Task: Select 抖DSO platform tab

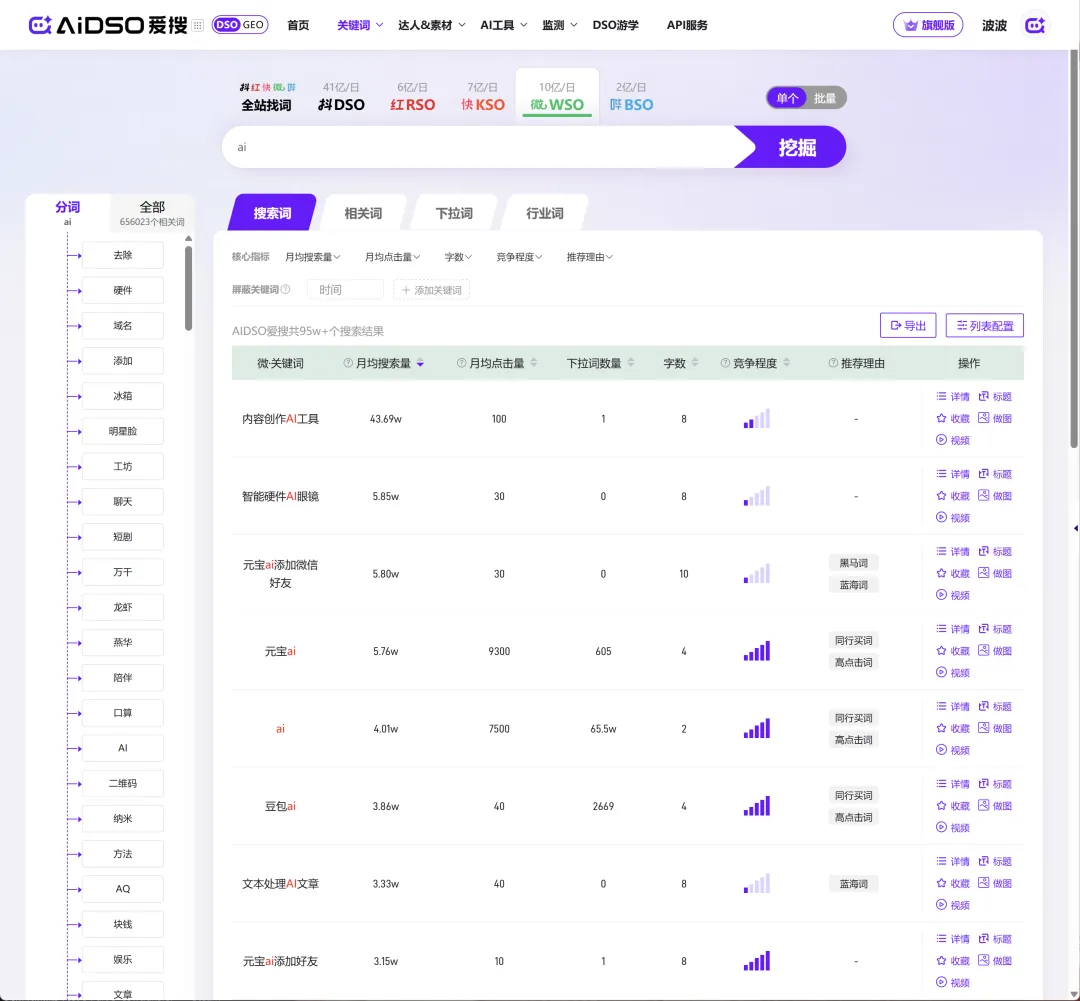Action: click(x=341, y=97)
